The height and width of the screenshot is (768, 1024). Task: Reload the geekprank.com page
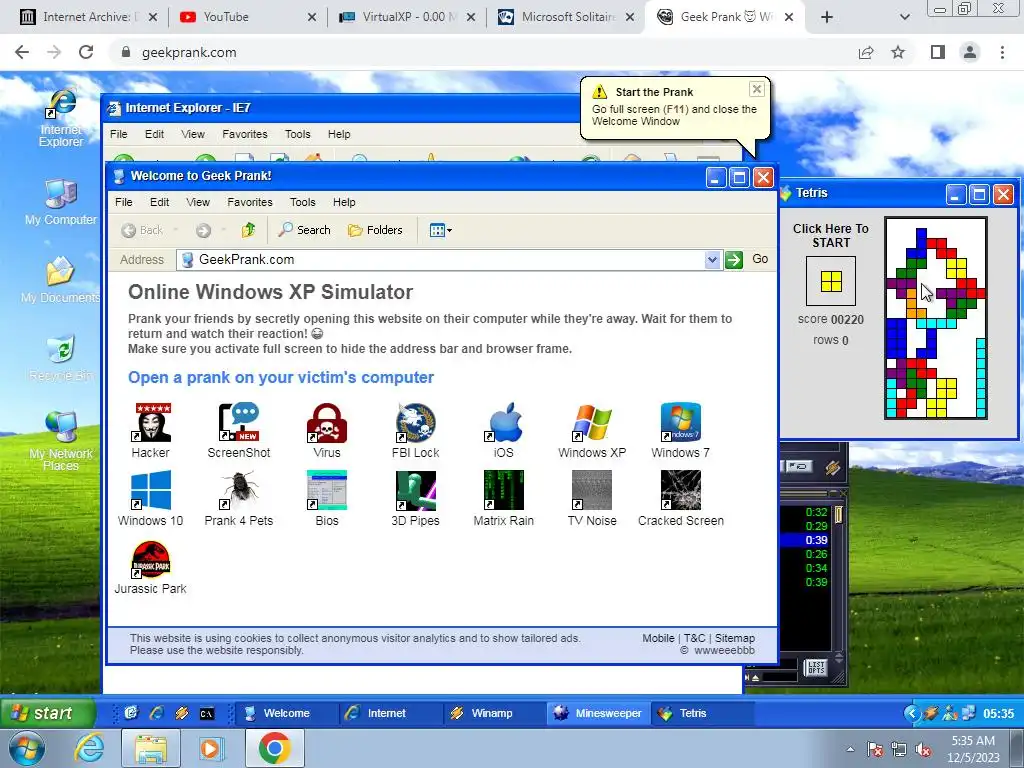coord(86,52)
